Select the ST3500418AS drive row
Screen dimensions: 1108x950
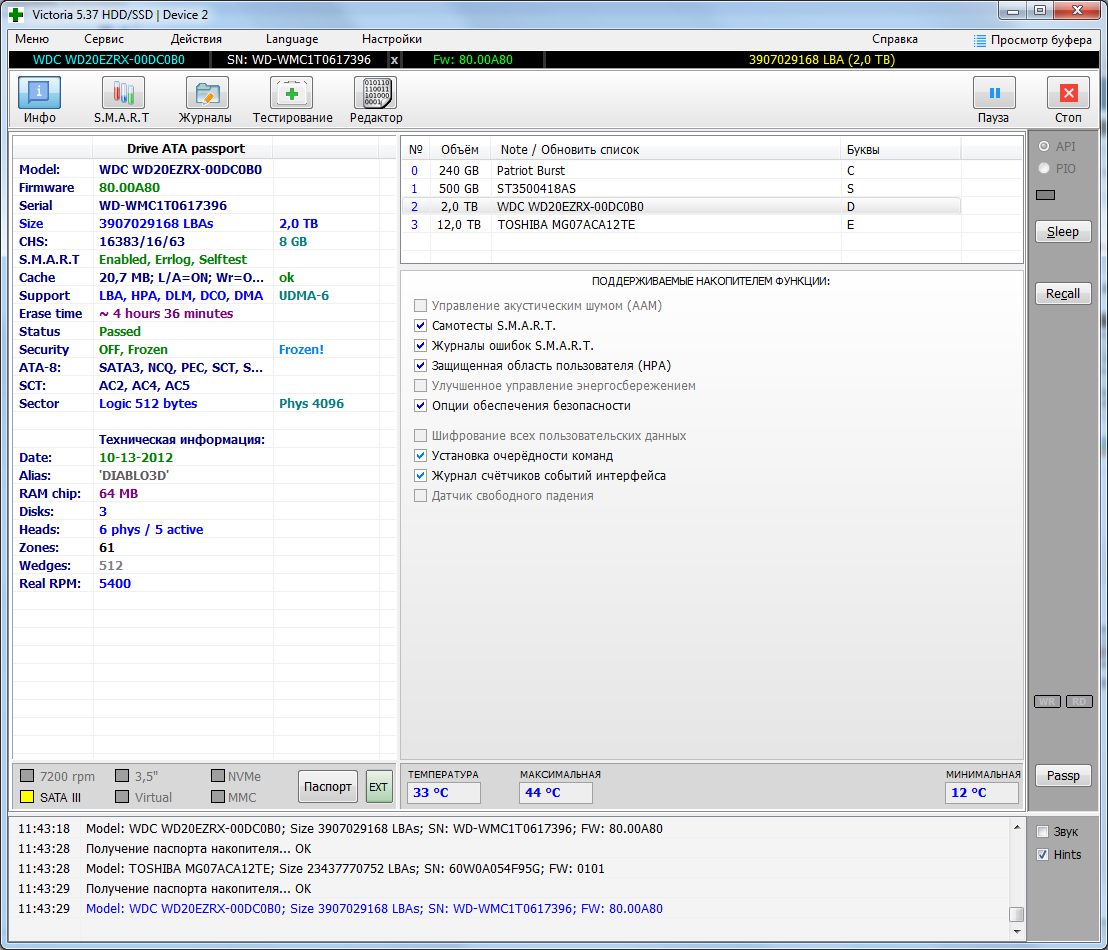(681, 189)
